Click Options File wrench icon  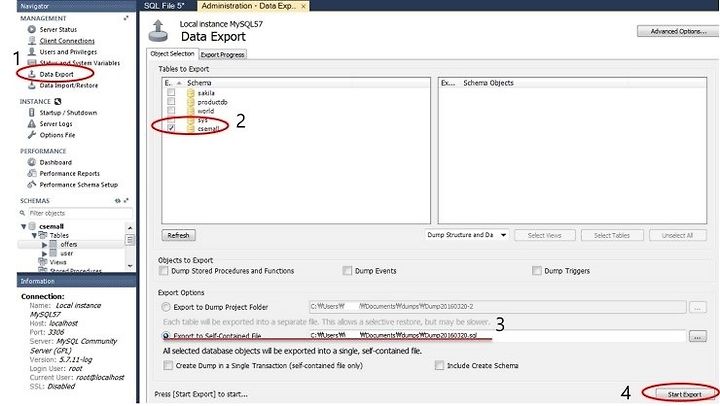tap(32, 135)
